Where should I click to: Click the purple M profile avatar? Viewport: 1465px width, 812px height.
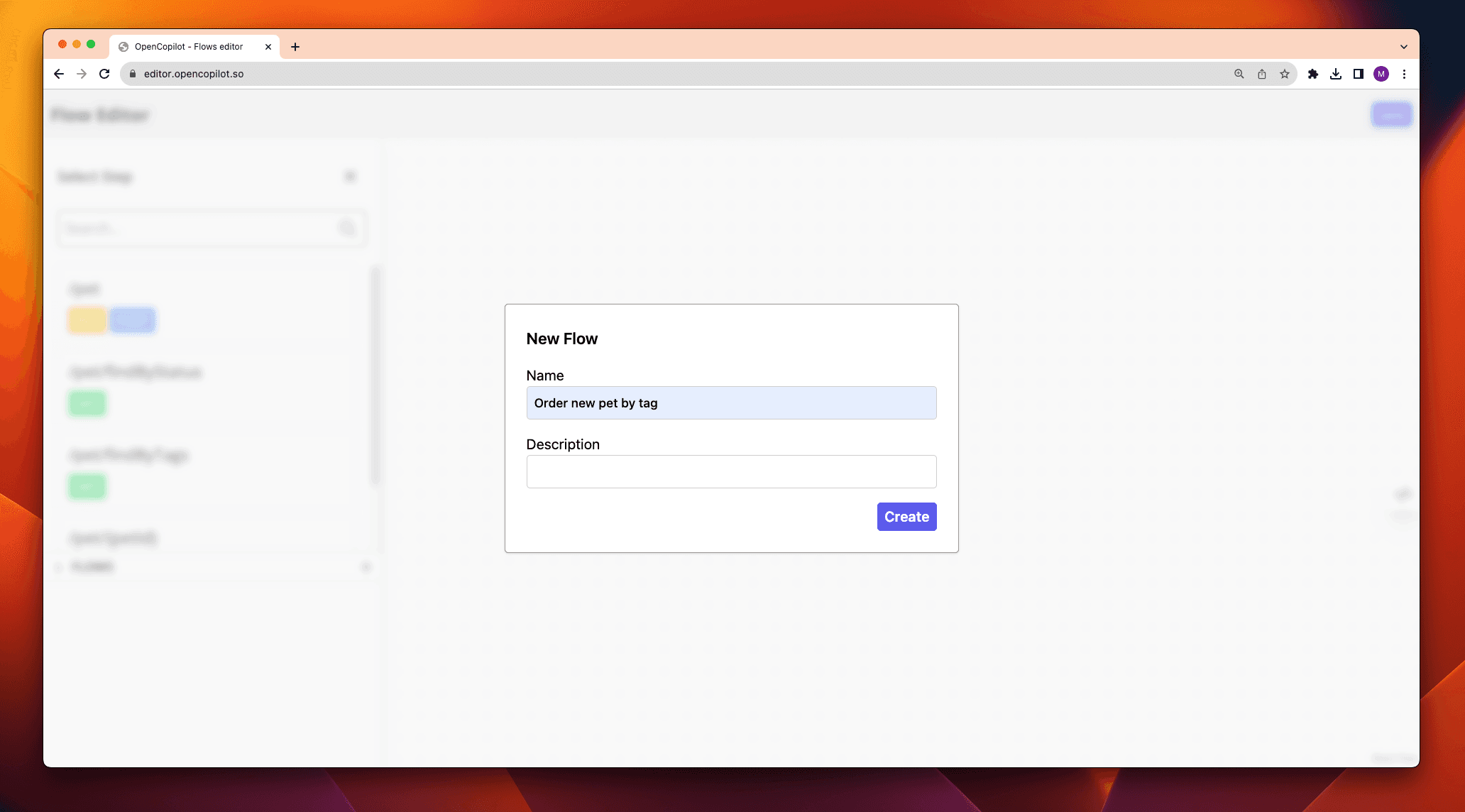click(x=1381, y=74)
